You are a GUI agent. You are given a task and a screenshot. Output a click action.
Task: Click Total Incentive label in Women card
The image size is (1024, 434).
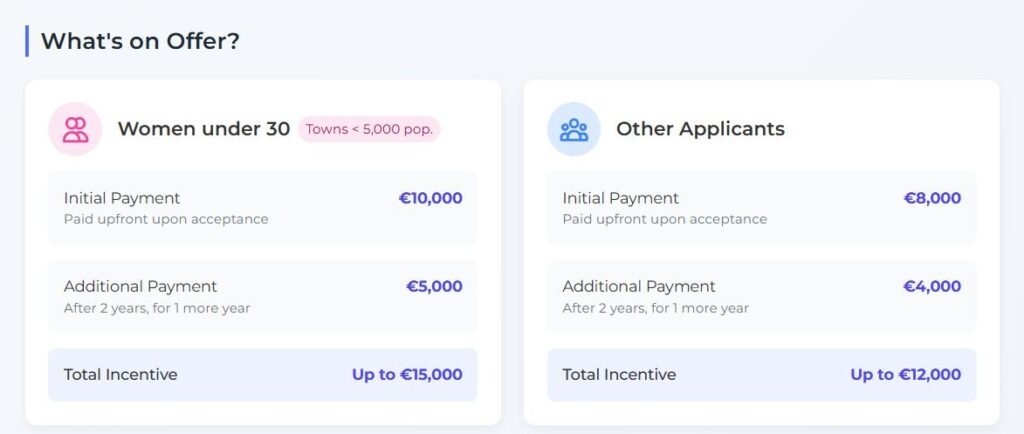click(x=120, y=375)
